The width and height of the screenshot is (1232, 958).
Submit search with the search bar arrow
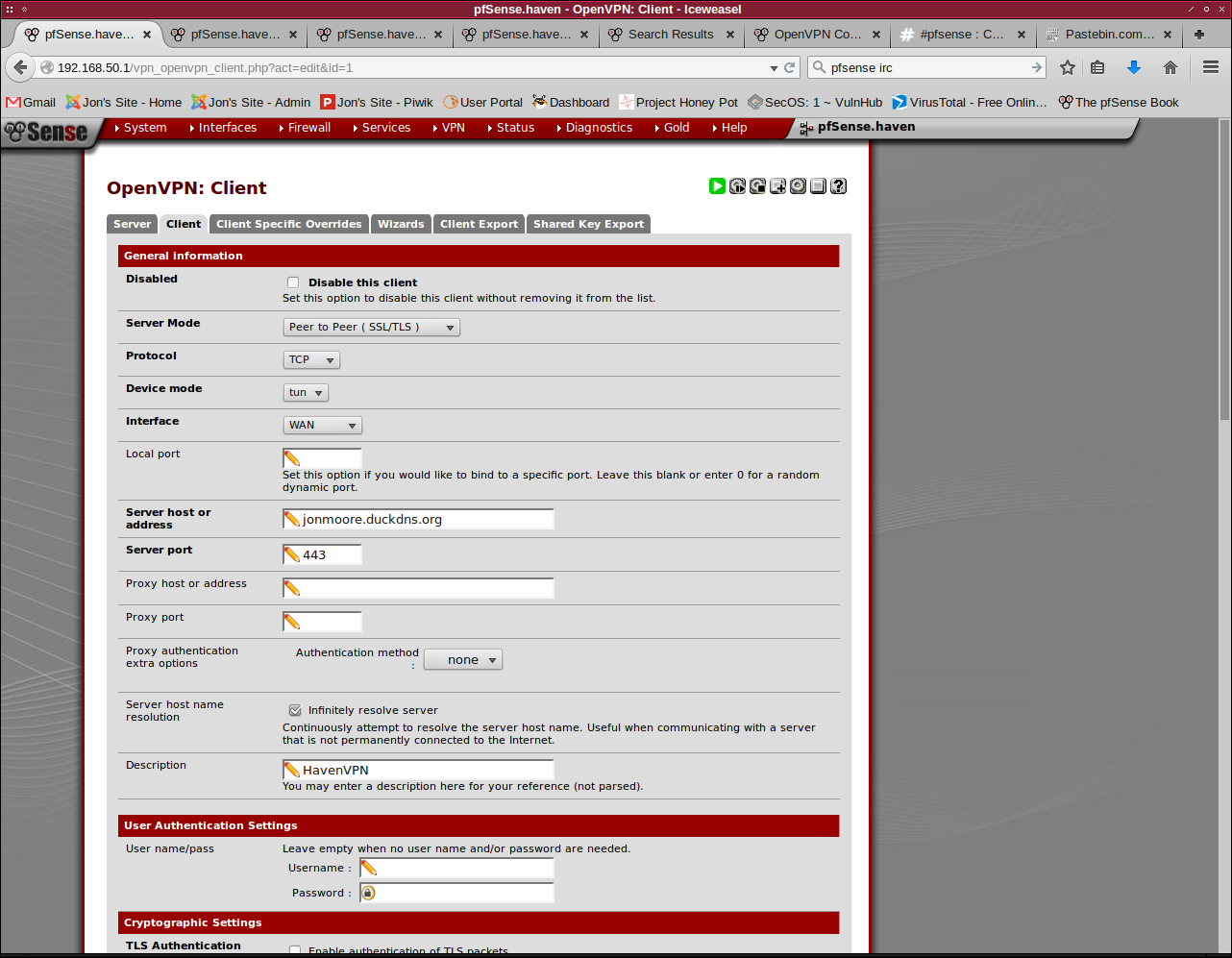pyautogui.click(x=1036, y=67)
